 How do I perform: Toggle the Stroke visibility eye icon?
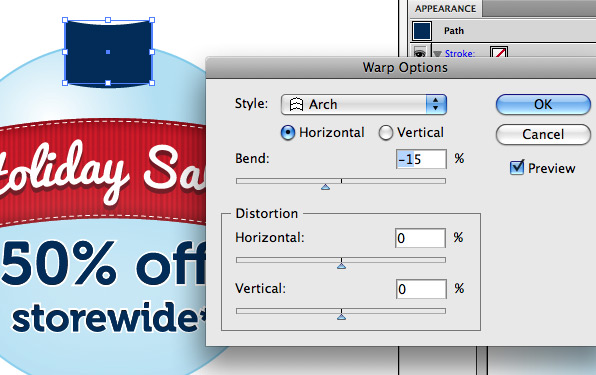pyautogui.click(x=420, y=52)
